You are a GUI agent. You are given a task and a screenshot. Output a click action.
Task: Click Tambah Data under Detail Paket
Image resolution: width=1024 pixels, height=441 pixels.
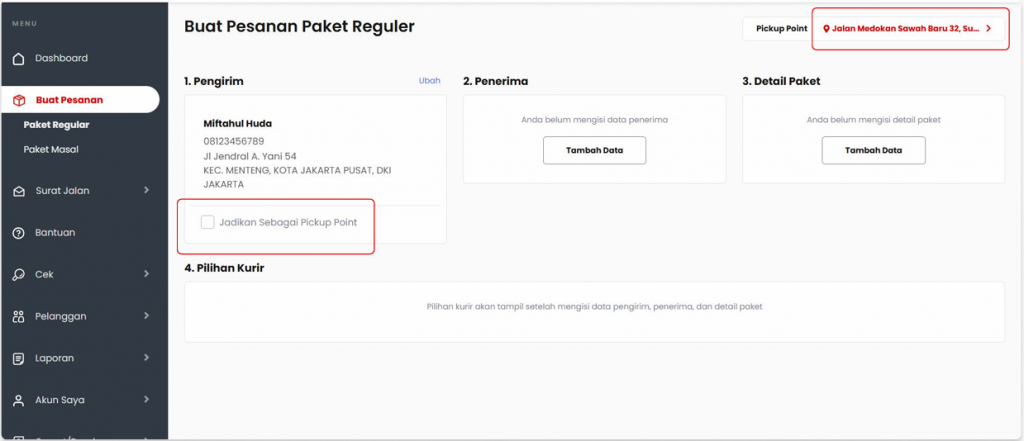pos(873,150)
